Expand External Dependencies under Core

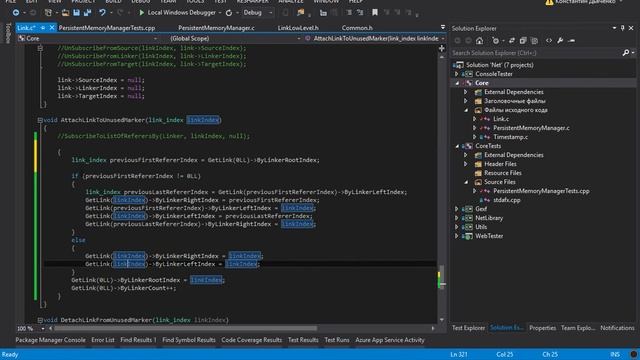[466, 92]
